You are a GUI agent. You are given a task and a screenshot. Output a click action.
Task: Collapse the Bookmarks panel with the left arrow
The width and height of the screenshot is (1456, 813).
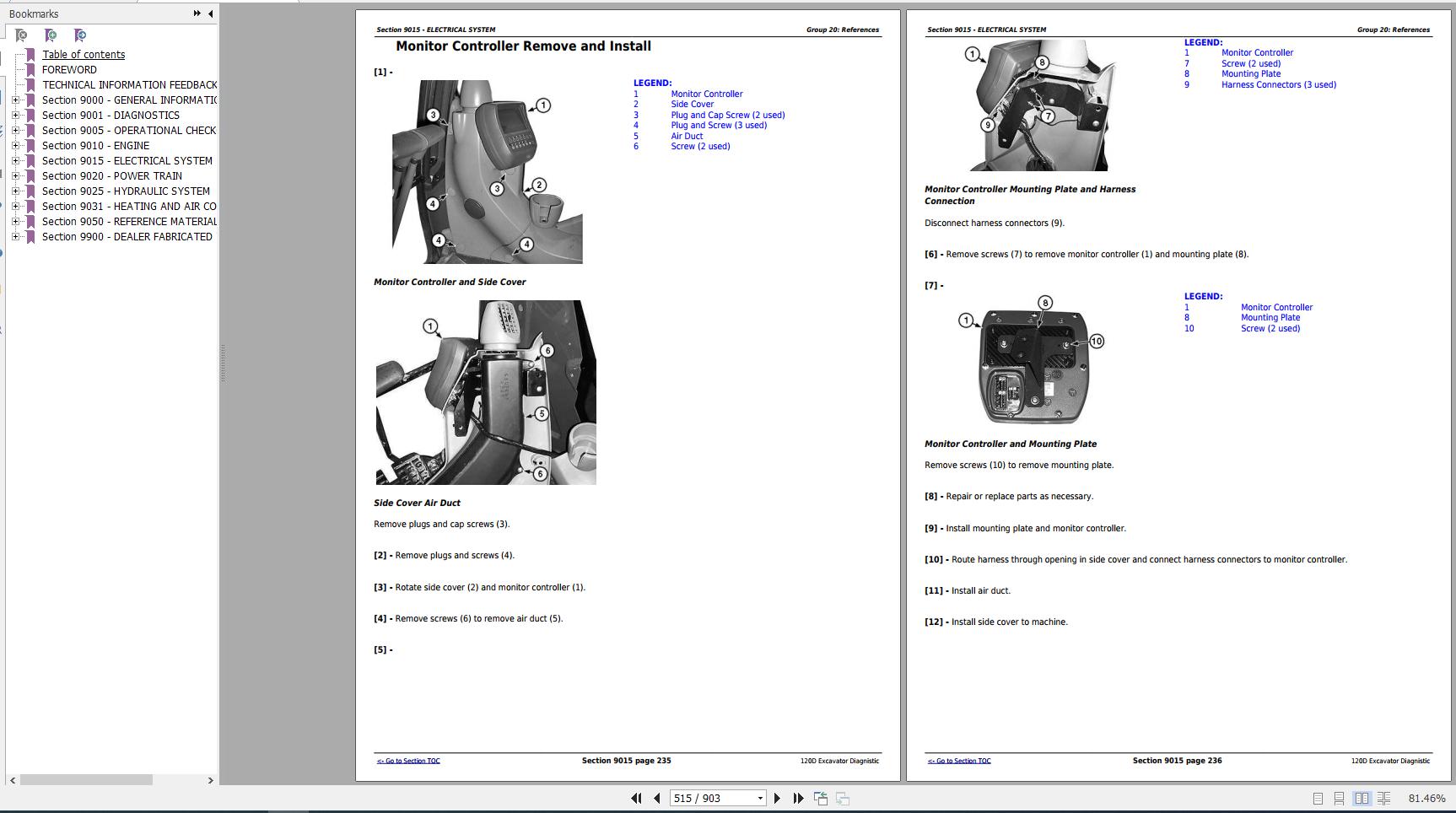tap(210, 13)
